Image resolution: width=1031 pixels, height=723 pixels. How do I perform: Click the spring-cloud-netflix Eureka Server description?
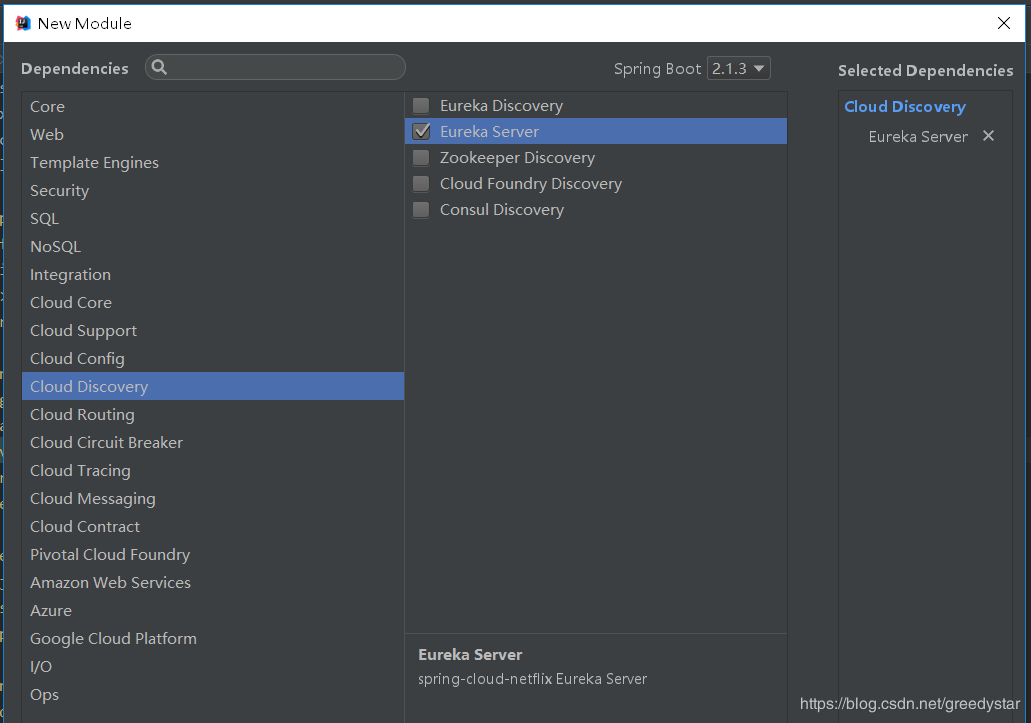click(x=533, y=679)
